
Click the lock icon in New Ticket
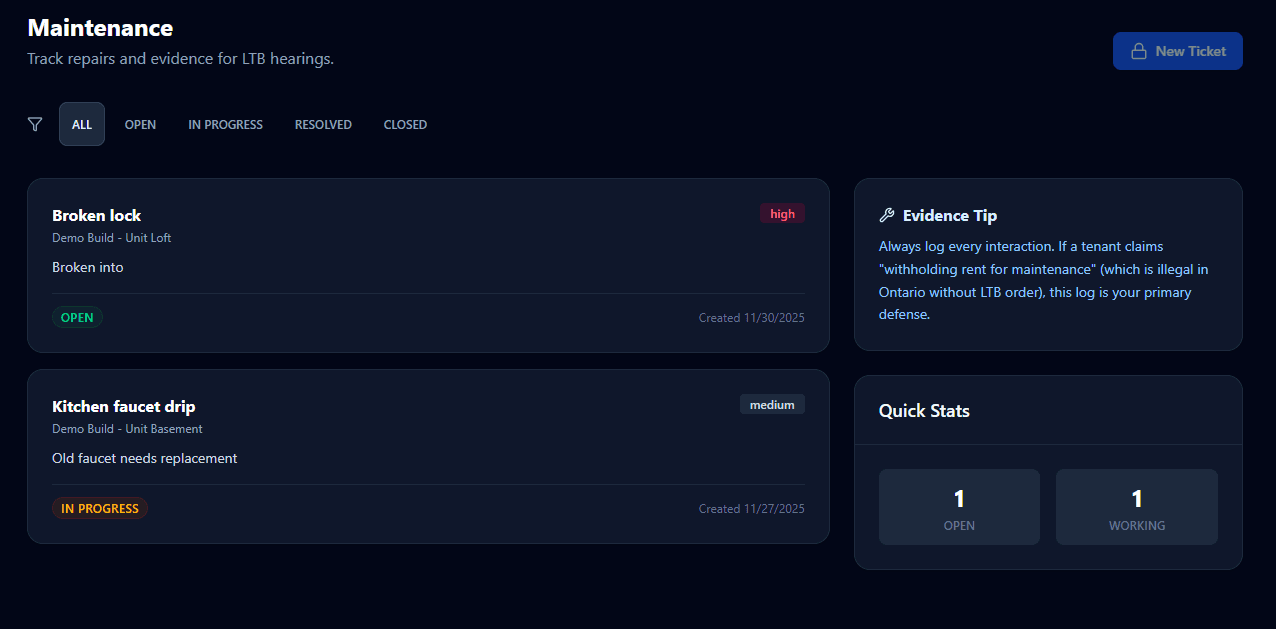(1138, 51)
